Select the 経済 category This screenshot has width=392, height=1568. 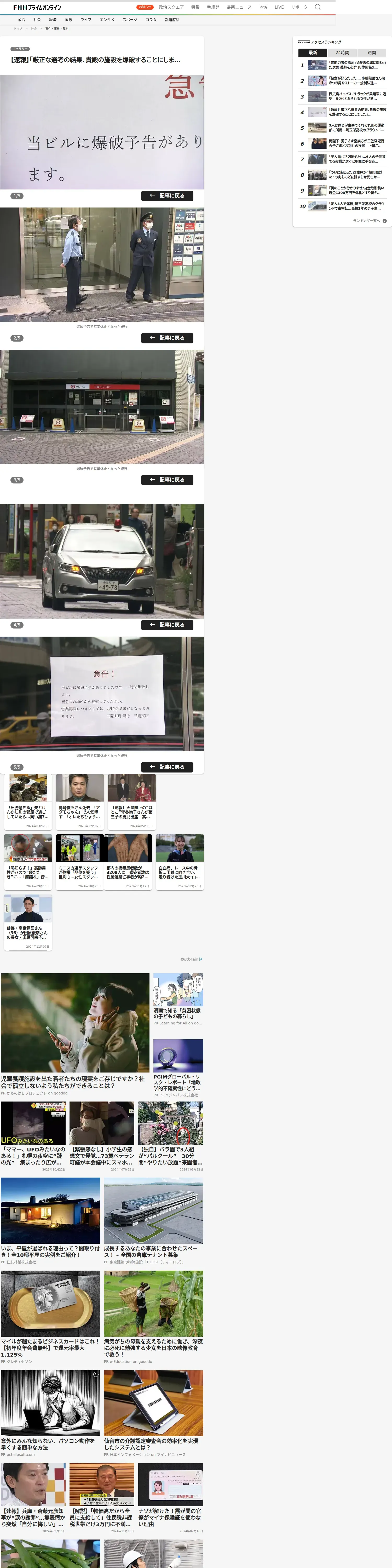[x=53, y=20]
